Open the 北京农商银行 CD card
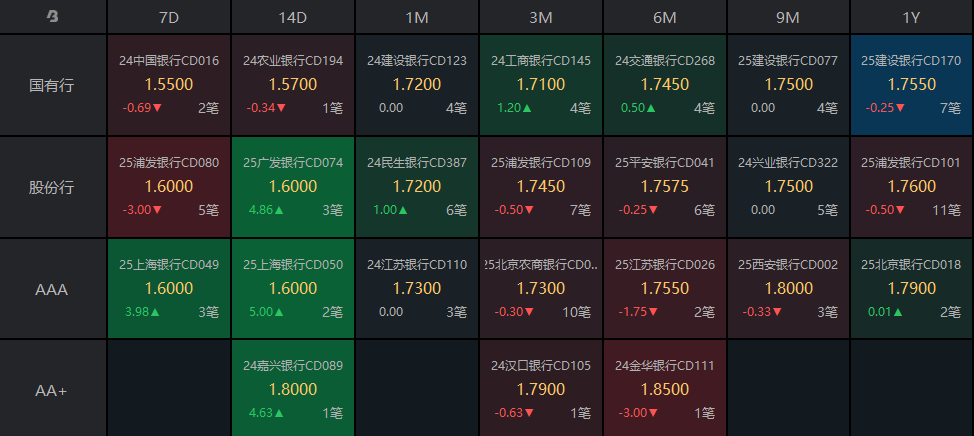Viewport: 974px width, 436px height. coord(540,289)
